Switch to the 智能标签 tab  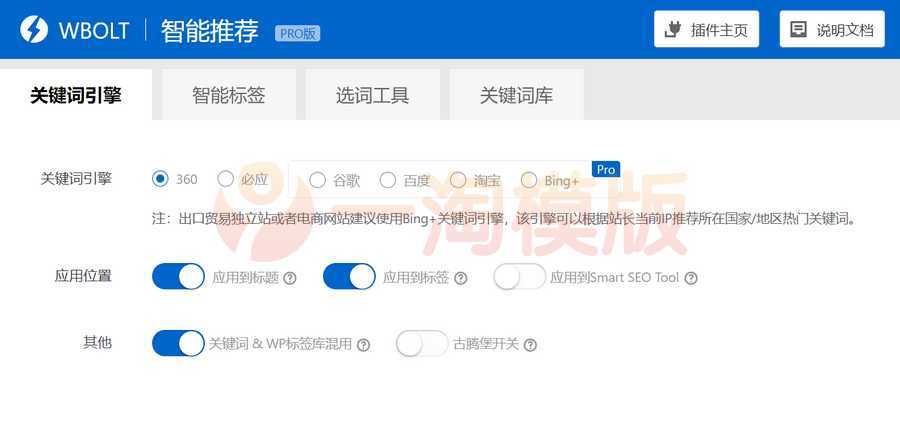229,95
